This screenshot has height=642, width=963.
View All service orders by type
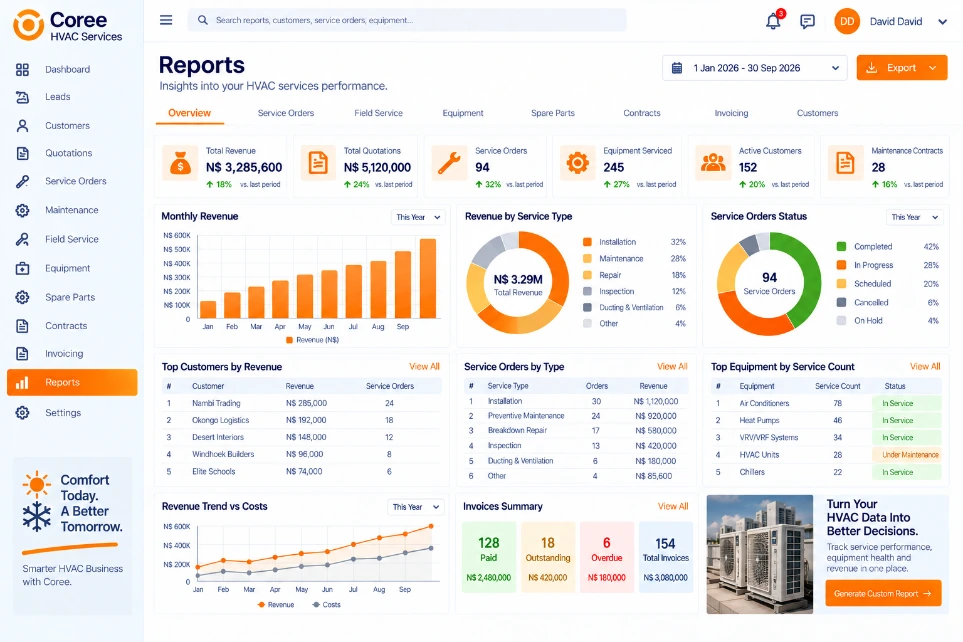point(672,367)
